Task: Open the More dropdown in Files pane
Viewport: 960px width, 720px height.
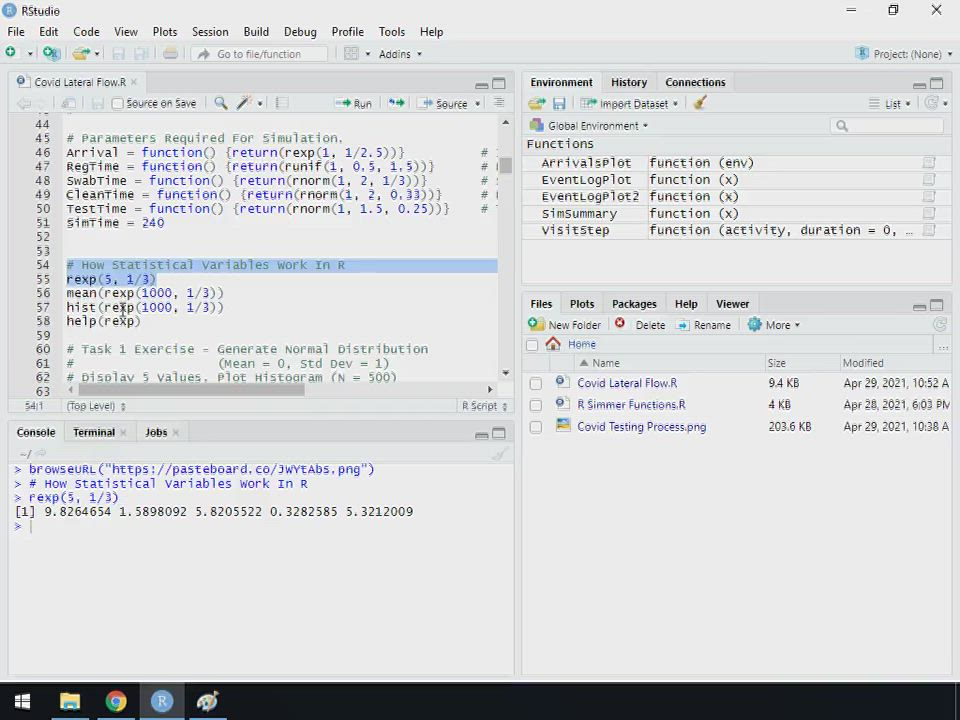Action: coord(775,325)
